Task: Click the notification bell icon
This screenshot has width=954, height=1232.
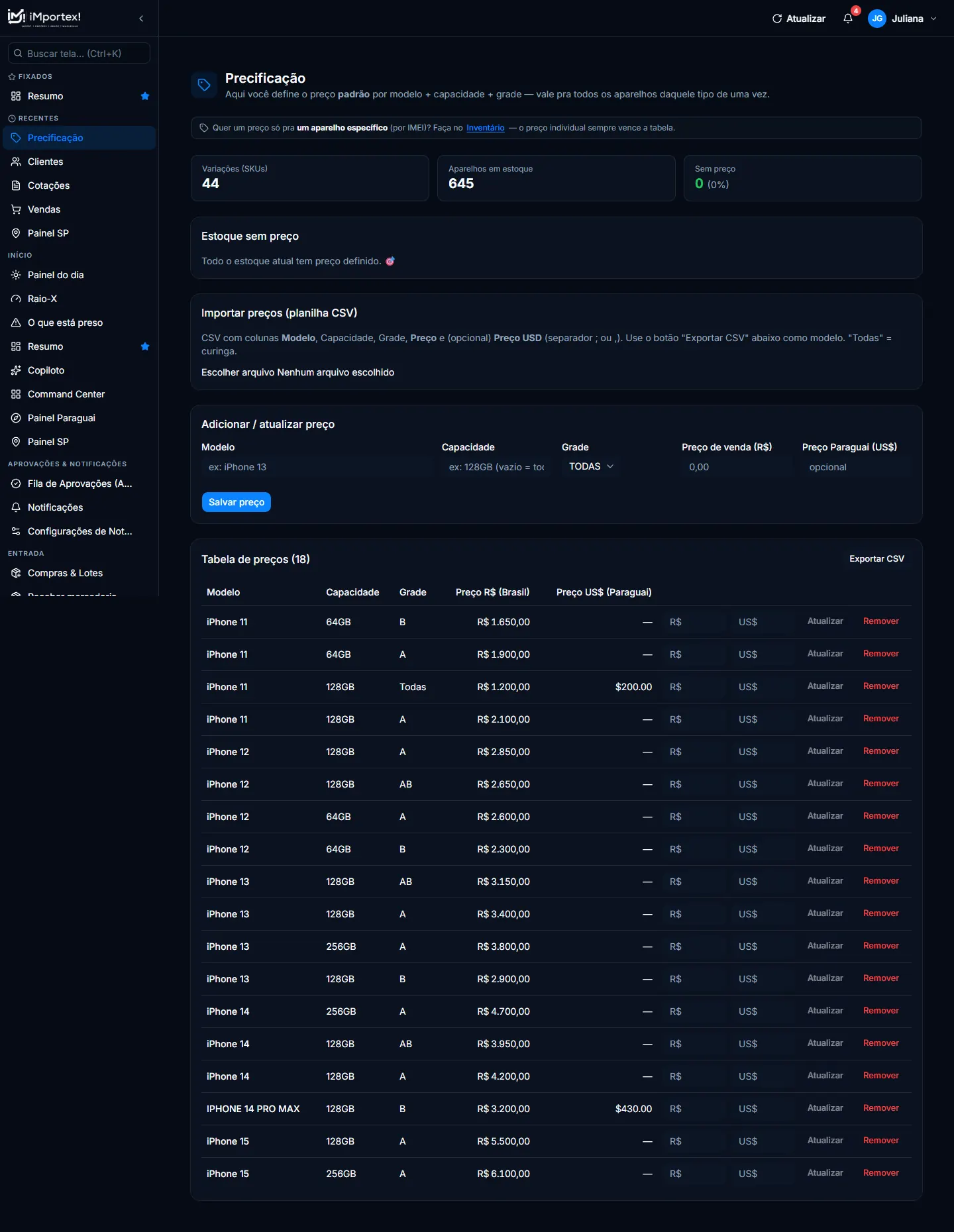Action: point(847,19)
